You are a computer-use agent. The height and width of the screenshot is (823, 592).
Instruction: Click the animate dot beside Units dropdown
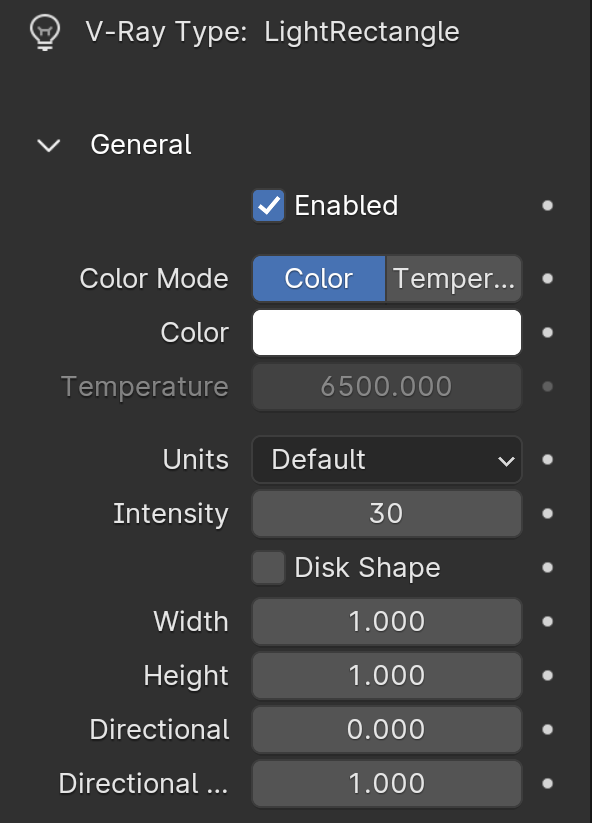[547, 460]
